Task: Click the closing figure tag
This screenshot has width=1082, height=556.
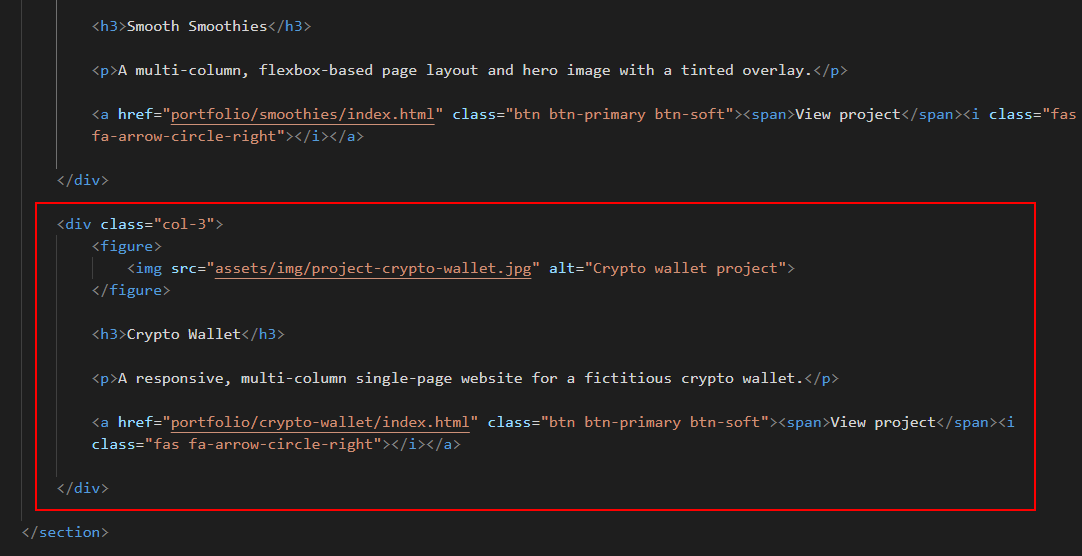Action: (x=131, y=290)
